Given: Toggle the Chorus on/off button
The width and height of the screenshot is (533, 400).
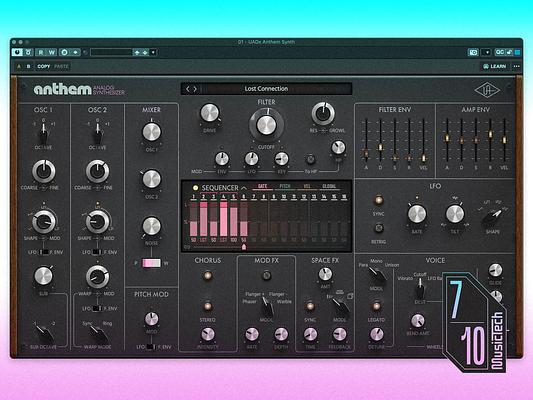Looking at the screenshot, I should (207, 275).
